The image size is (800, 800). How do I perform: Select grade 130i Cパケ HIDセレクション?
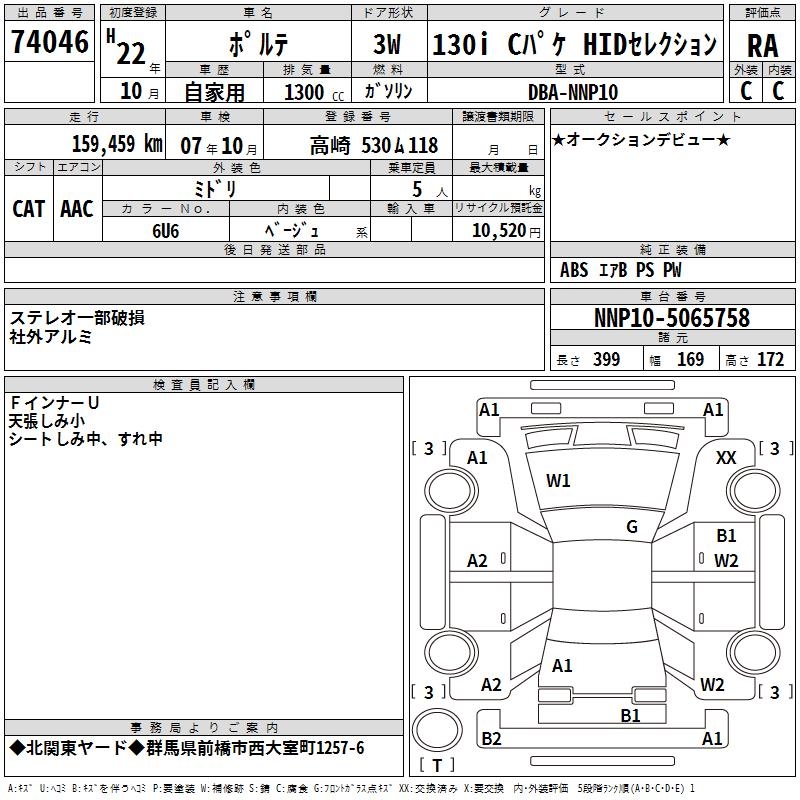click(574, 44)
